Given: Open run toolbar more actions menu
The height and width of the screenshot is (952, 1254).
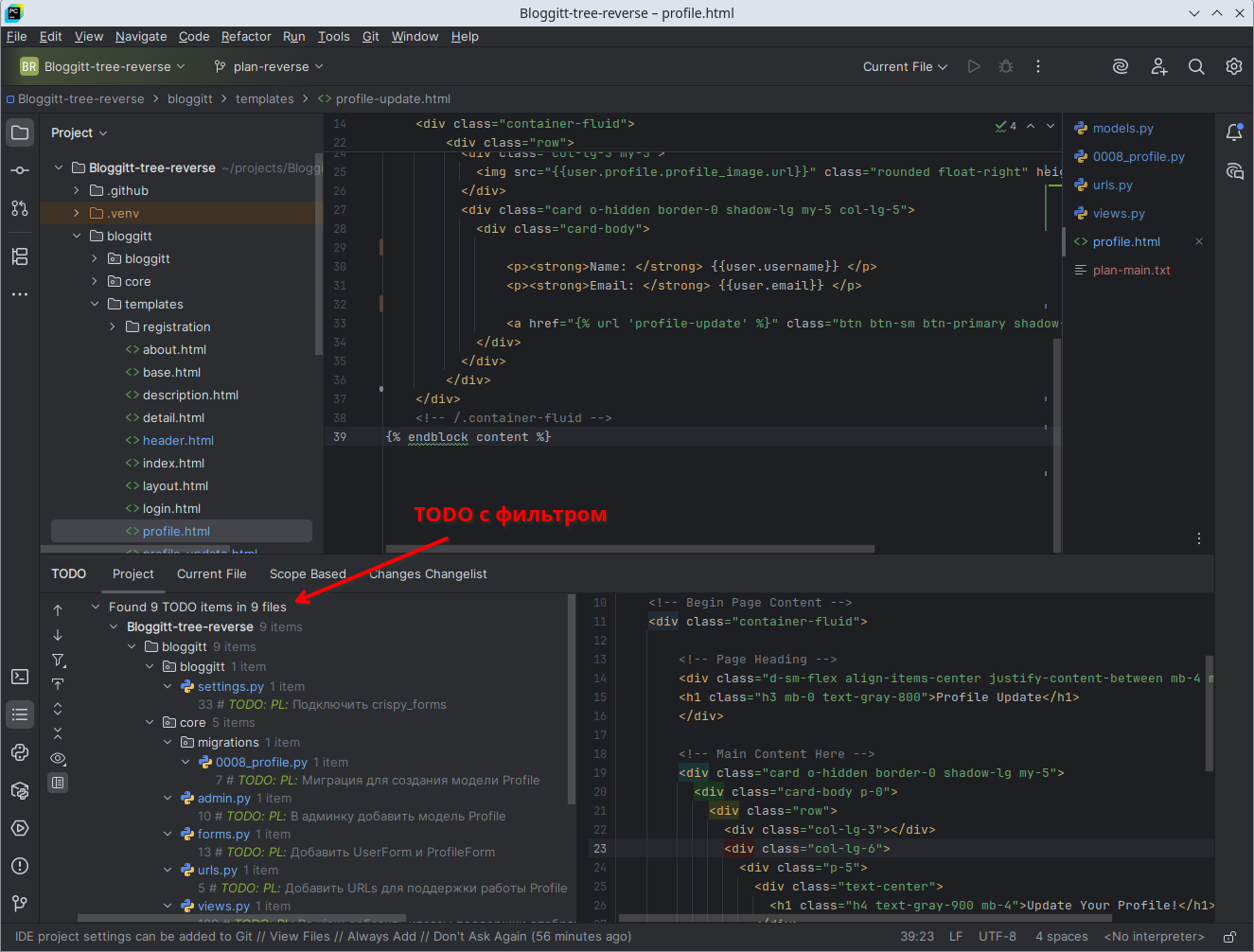Looking at the screenshot, I should (1038, 66).
